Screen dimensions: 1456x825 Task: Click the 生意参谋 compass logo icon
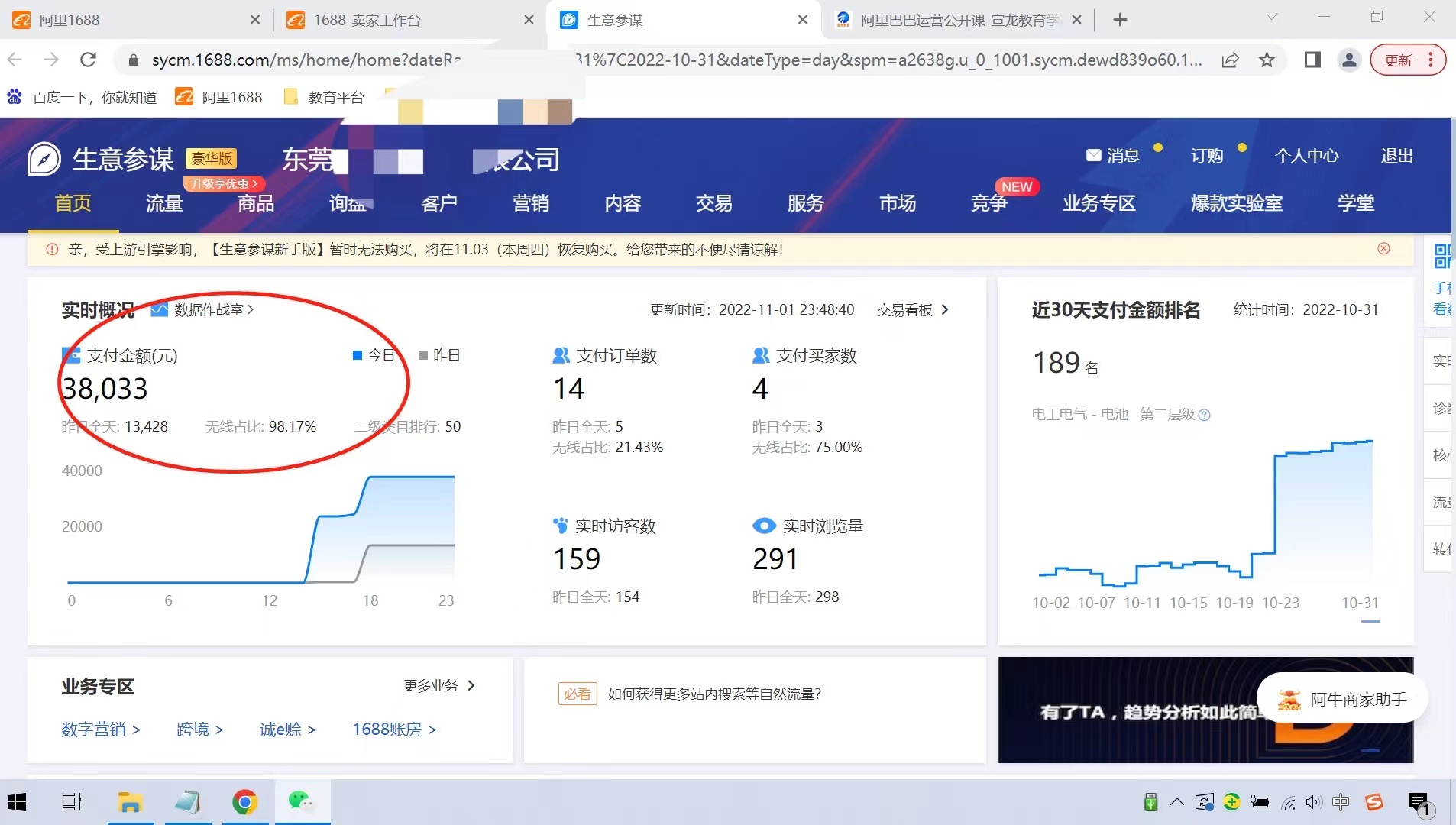point(44,160)
